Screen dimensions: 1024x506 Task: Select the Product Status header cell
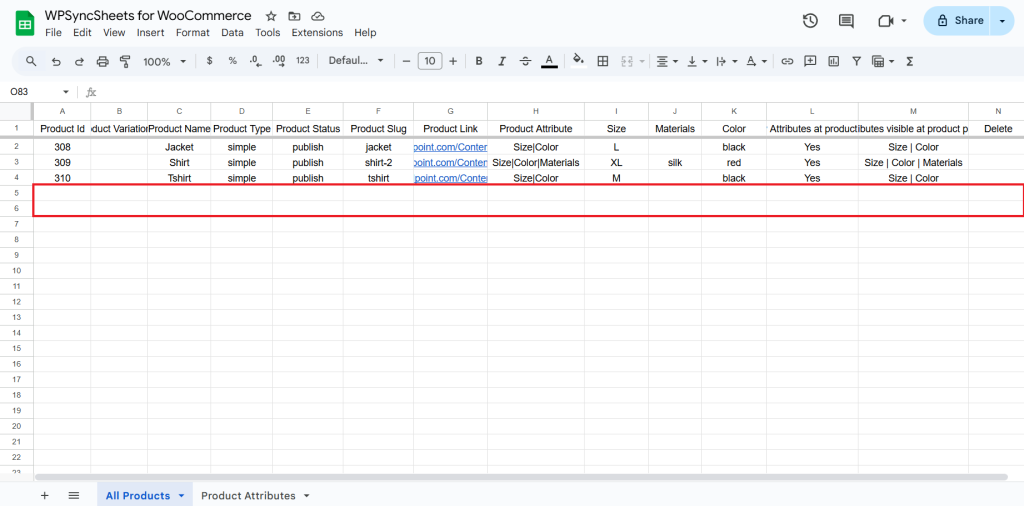click(308, 129)
